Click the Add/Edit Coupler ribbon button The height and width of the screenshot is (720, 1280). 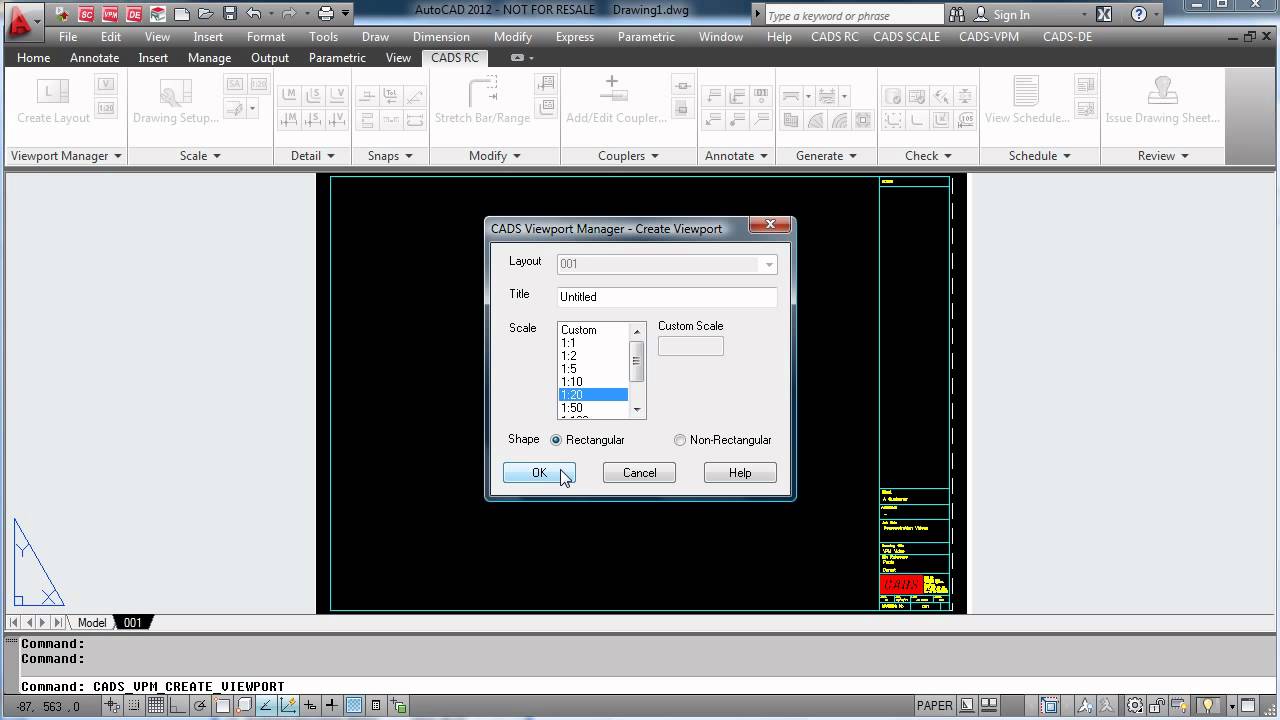pos(615,101)
